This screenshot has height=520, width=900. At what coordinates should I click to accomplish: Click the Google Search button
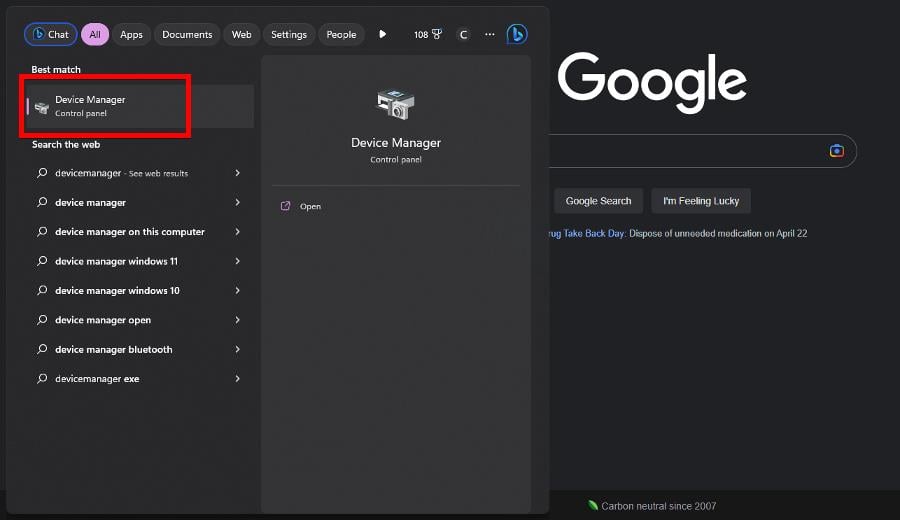coord(598,201)
